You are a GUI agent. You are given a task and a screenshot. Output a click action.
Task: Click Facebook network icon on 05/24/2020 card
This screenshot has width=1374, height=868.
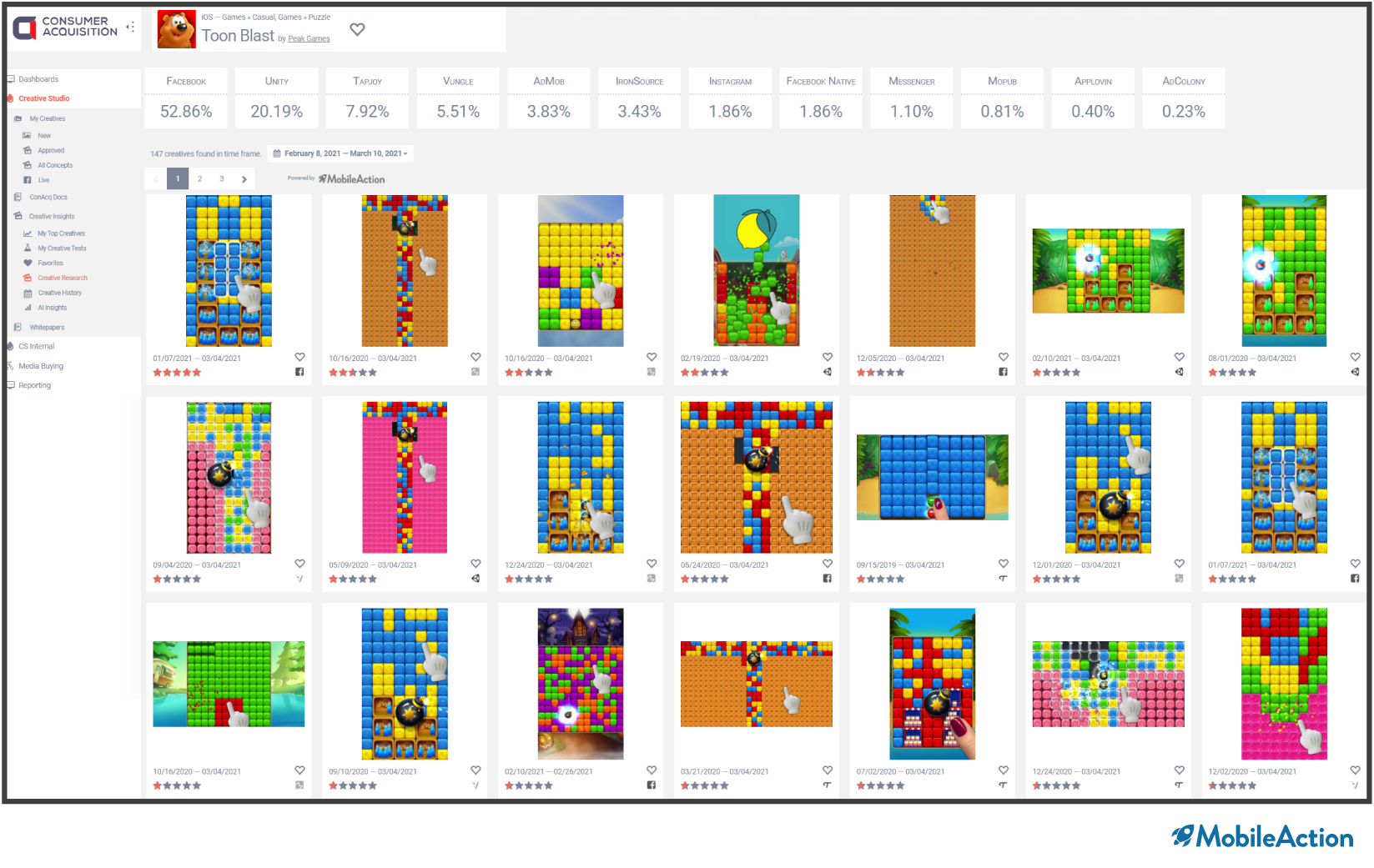tap(828, 578)
